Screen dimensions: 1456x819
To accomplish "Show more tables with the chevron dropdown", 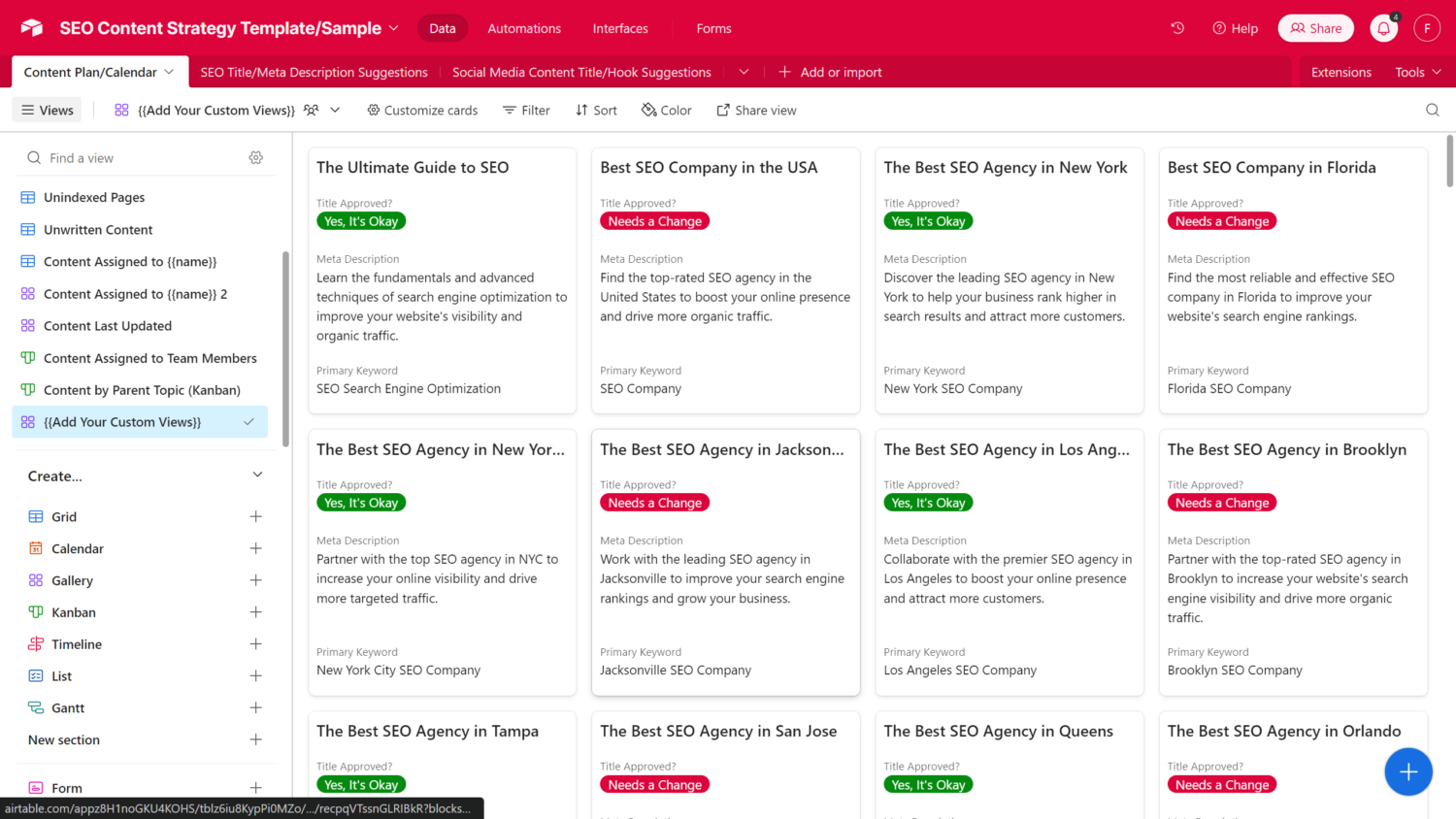I will tap(744, 72).
